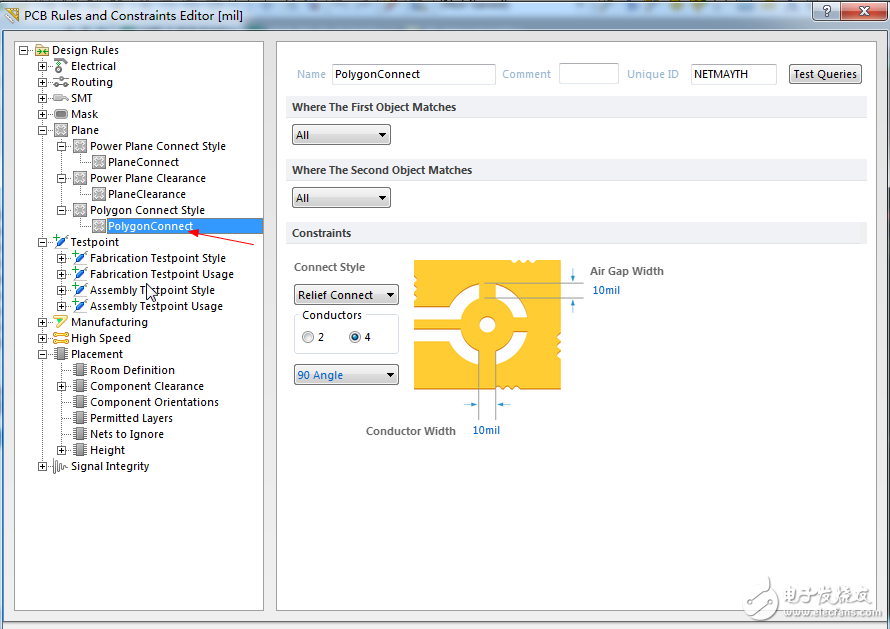Click the PlaneConnect rule icon

click(99, 162)
